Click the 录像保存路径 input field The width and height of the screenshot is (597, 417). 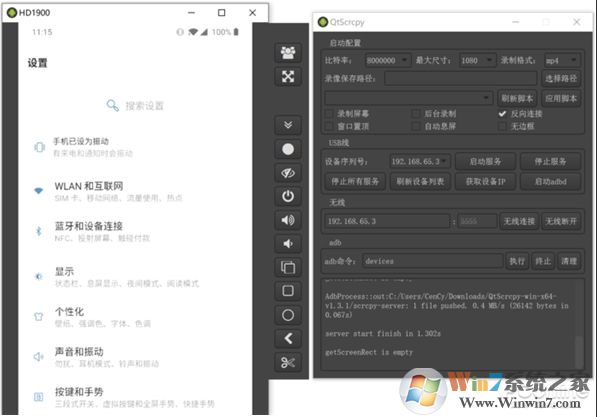461,78
